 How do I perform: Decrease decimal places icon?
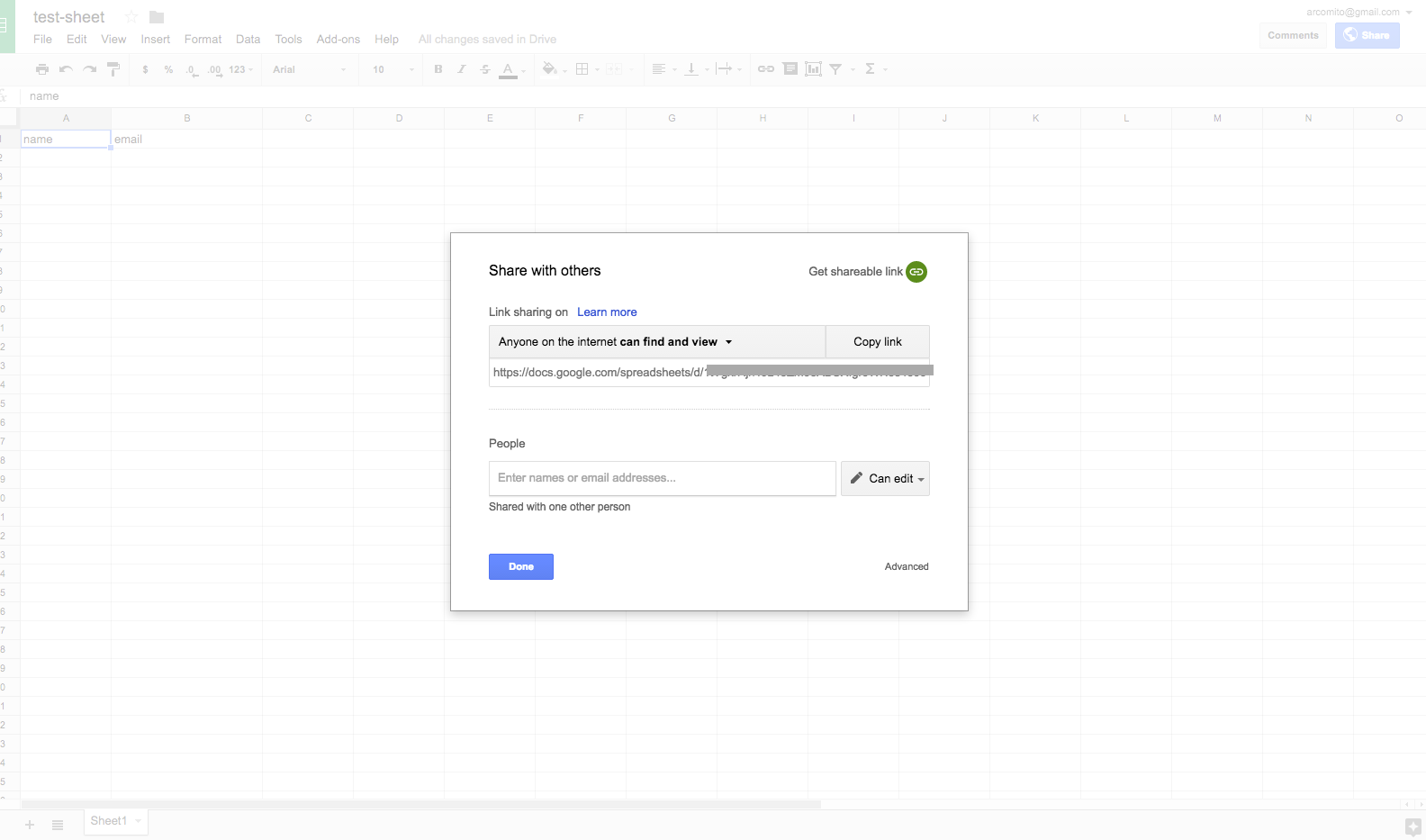(x=191, y=69)
